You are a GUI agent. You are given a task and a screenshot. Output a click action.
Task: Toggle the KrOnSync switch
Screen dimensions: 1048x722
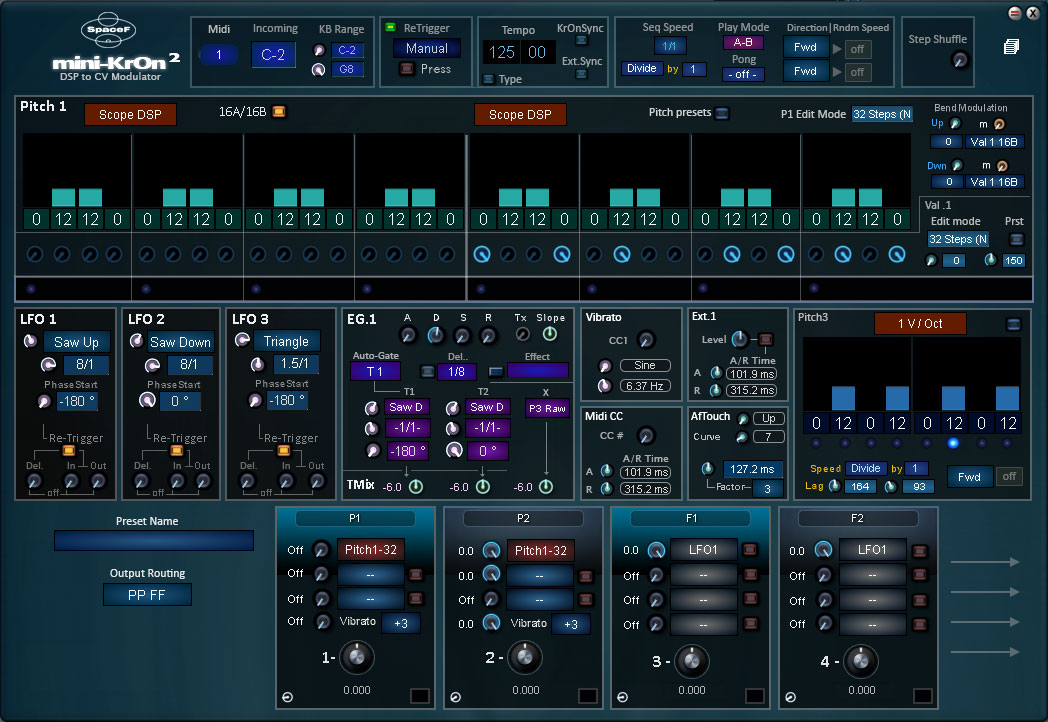click(581, 41)
